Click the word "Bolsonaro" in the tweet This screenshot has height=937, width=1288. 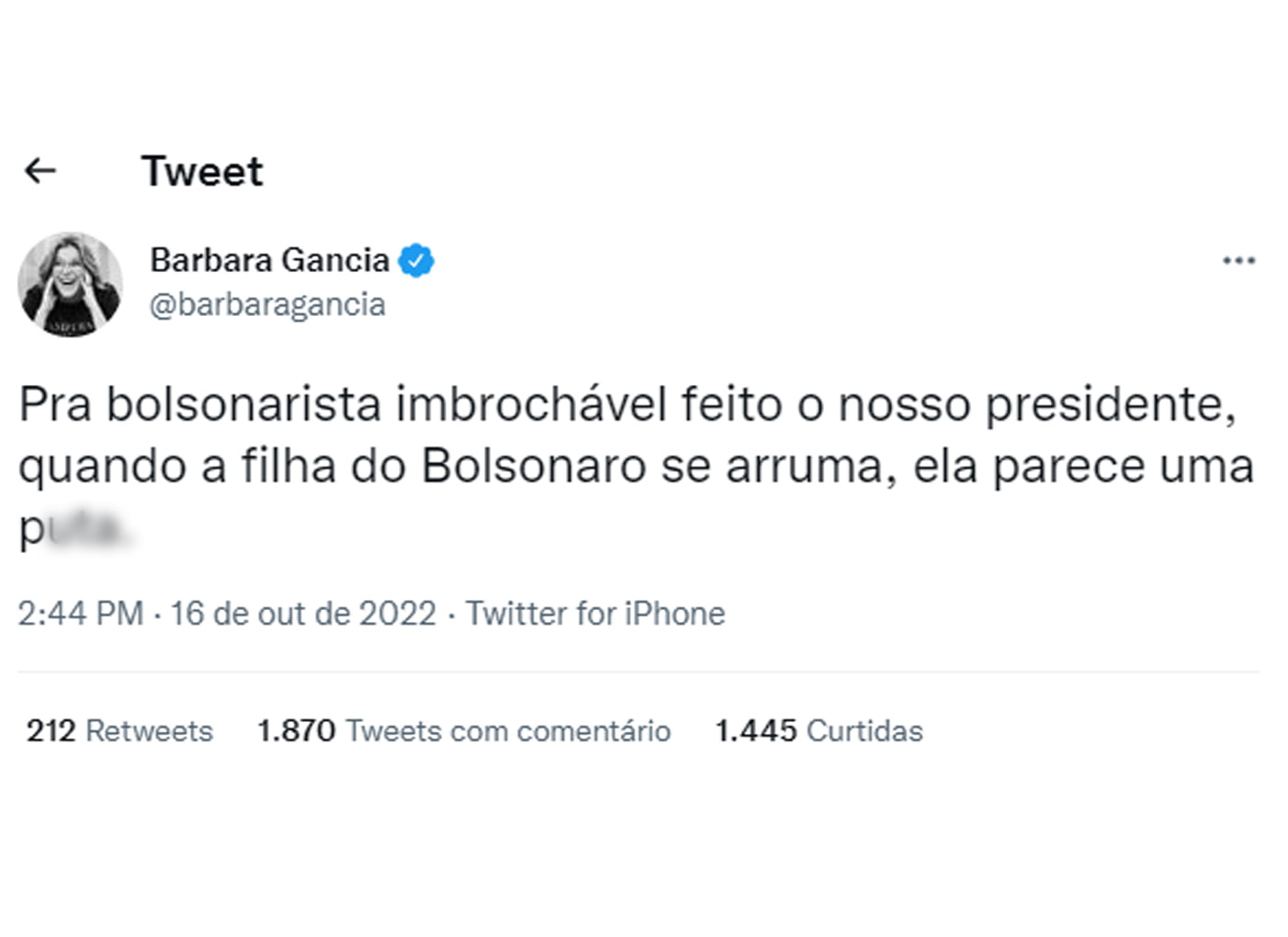tap(534, 467)
